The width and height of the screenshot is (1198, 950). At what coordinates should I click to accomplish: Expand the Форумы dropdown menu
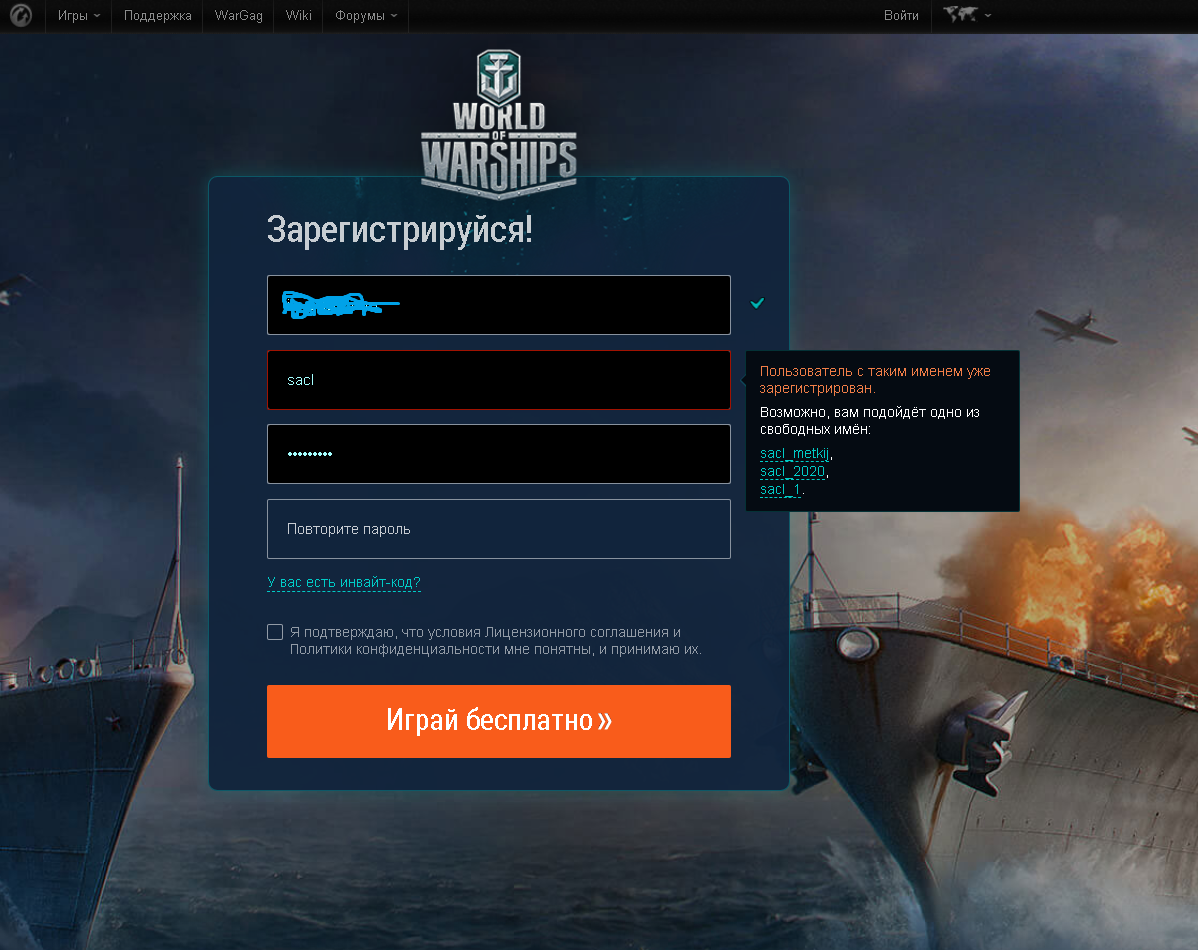point(366,15)
